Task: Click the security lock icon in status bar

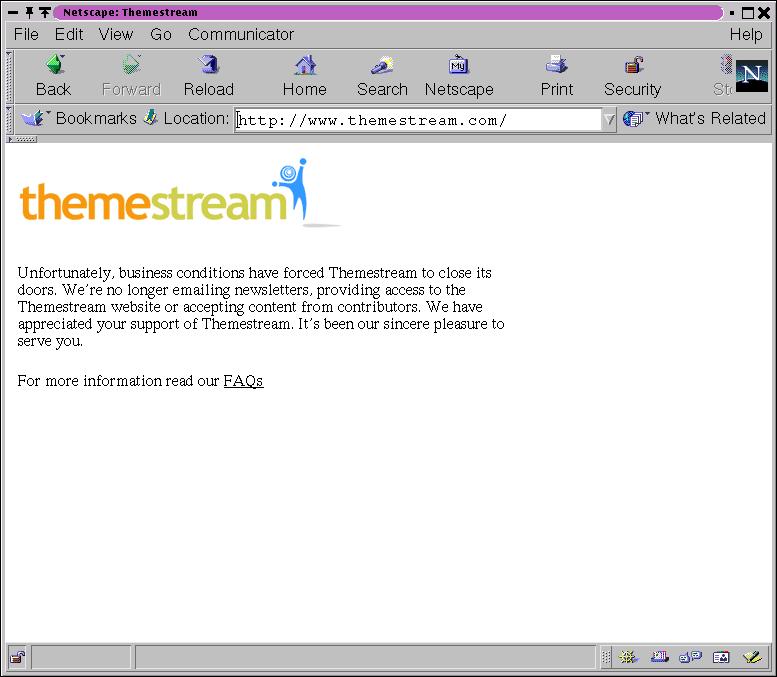Action: coord(18,658)
